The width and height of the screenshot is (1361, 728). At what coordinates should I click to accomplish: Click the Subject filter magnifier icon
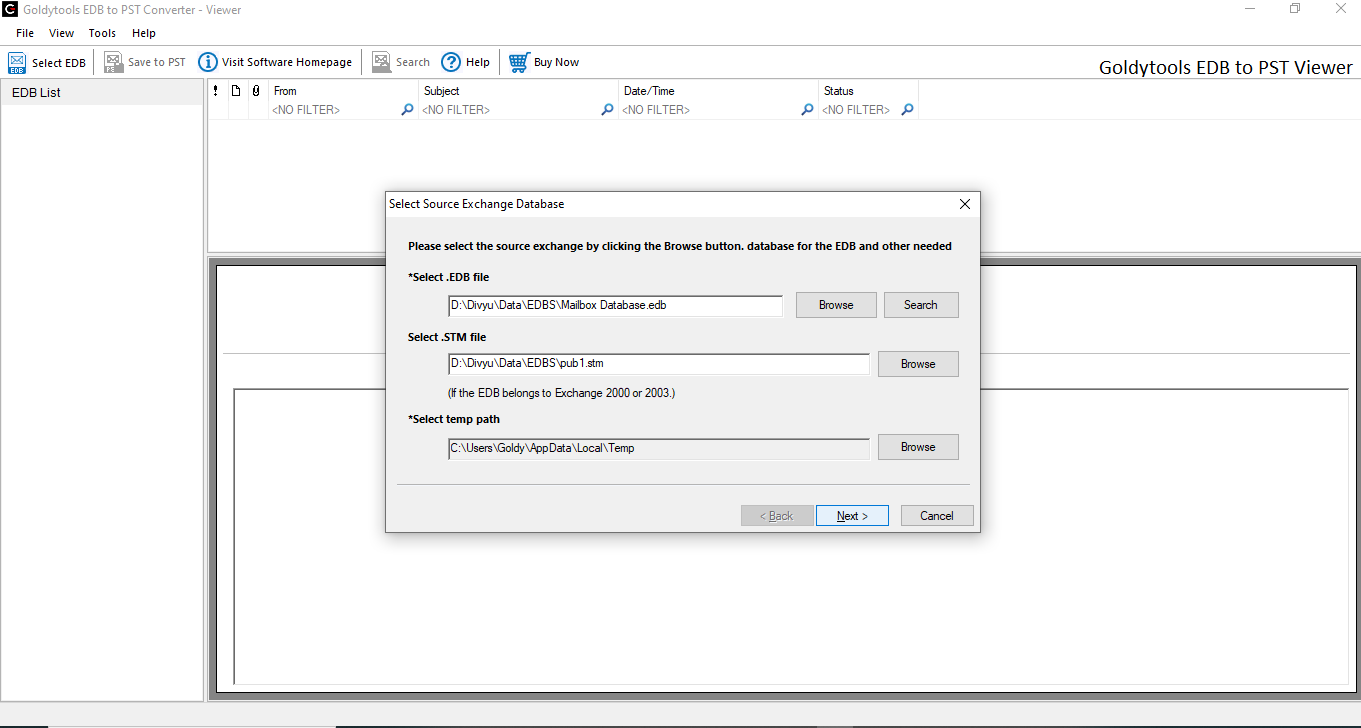(x=607, y=110)
